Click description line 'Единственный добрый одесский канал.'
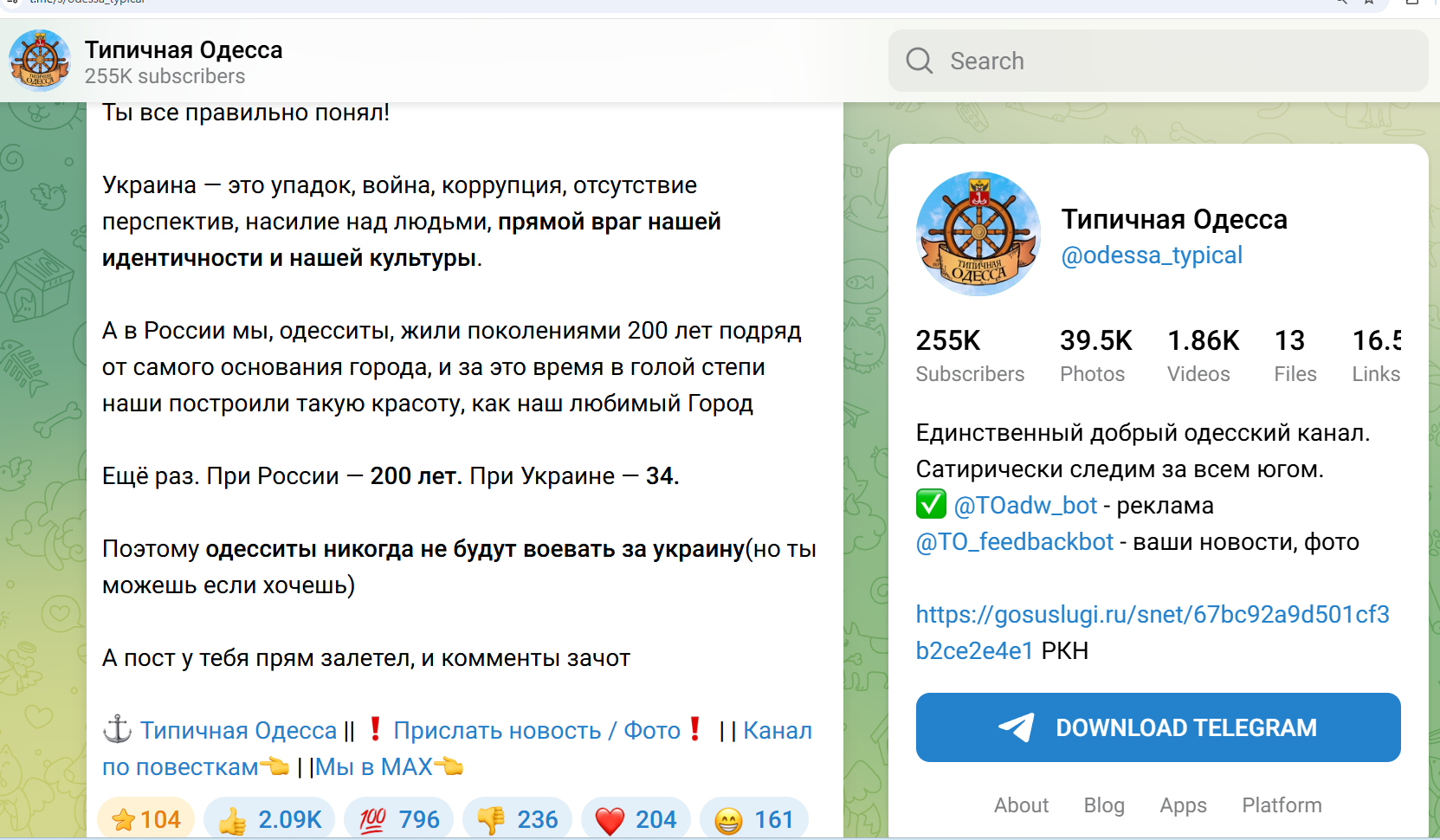 point(1143,433)
